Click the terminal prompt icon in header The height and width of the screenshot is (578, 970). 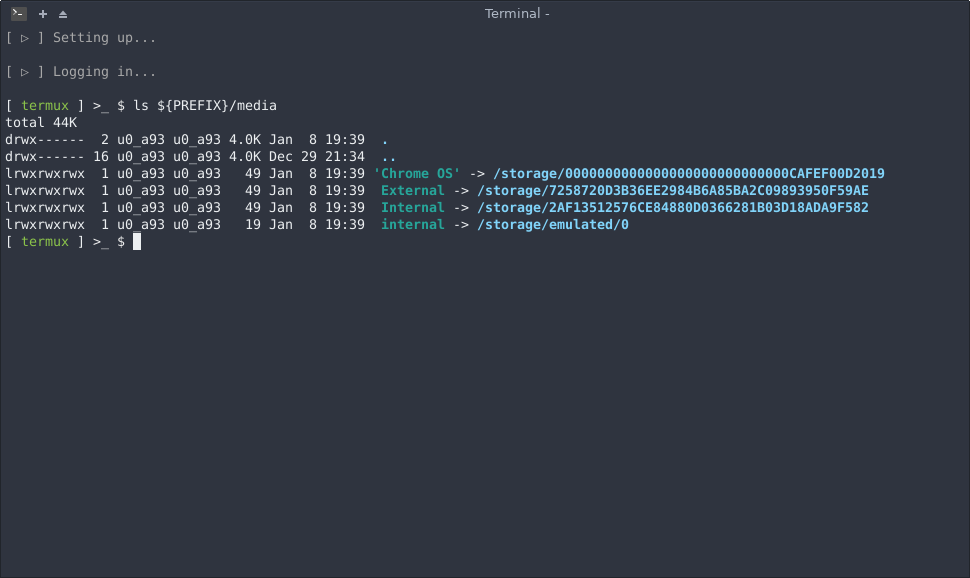(x=19, y=13)
